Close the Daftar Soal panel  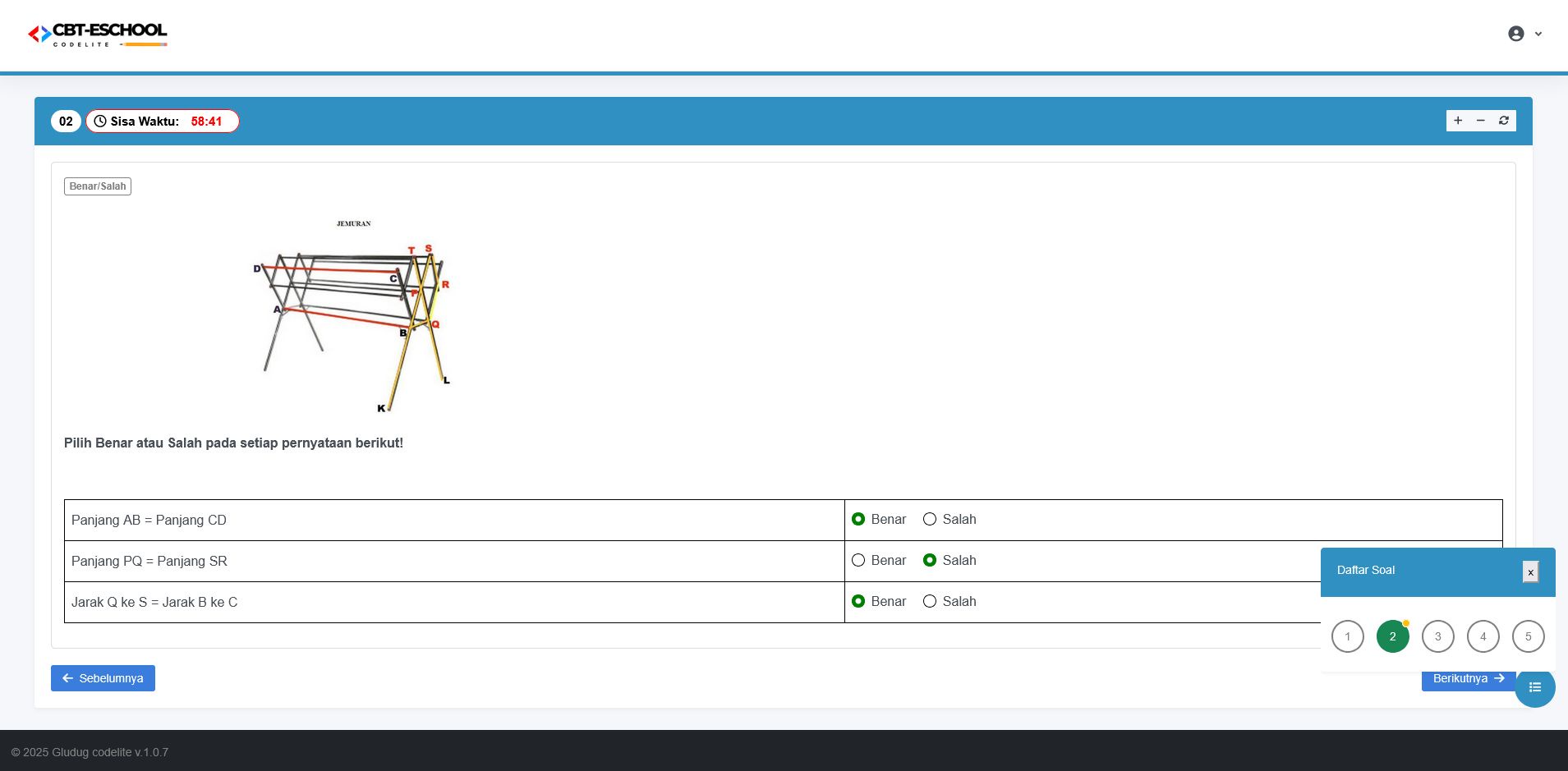[1529, 571]
